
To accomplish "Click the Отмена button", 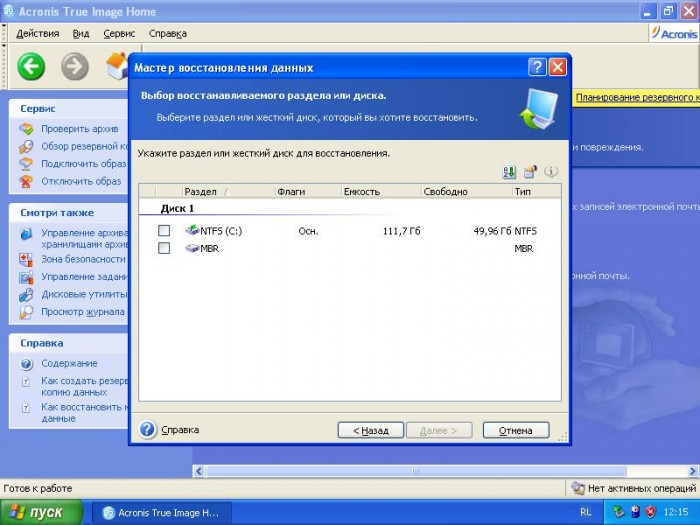I will [x=516, y=430].
